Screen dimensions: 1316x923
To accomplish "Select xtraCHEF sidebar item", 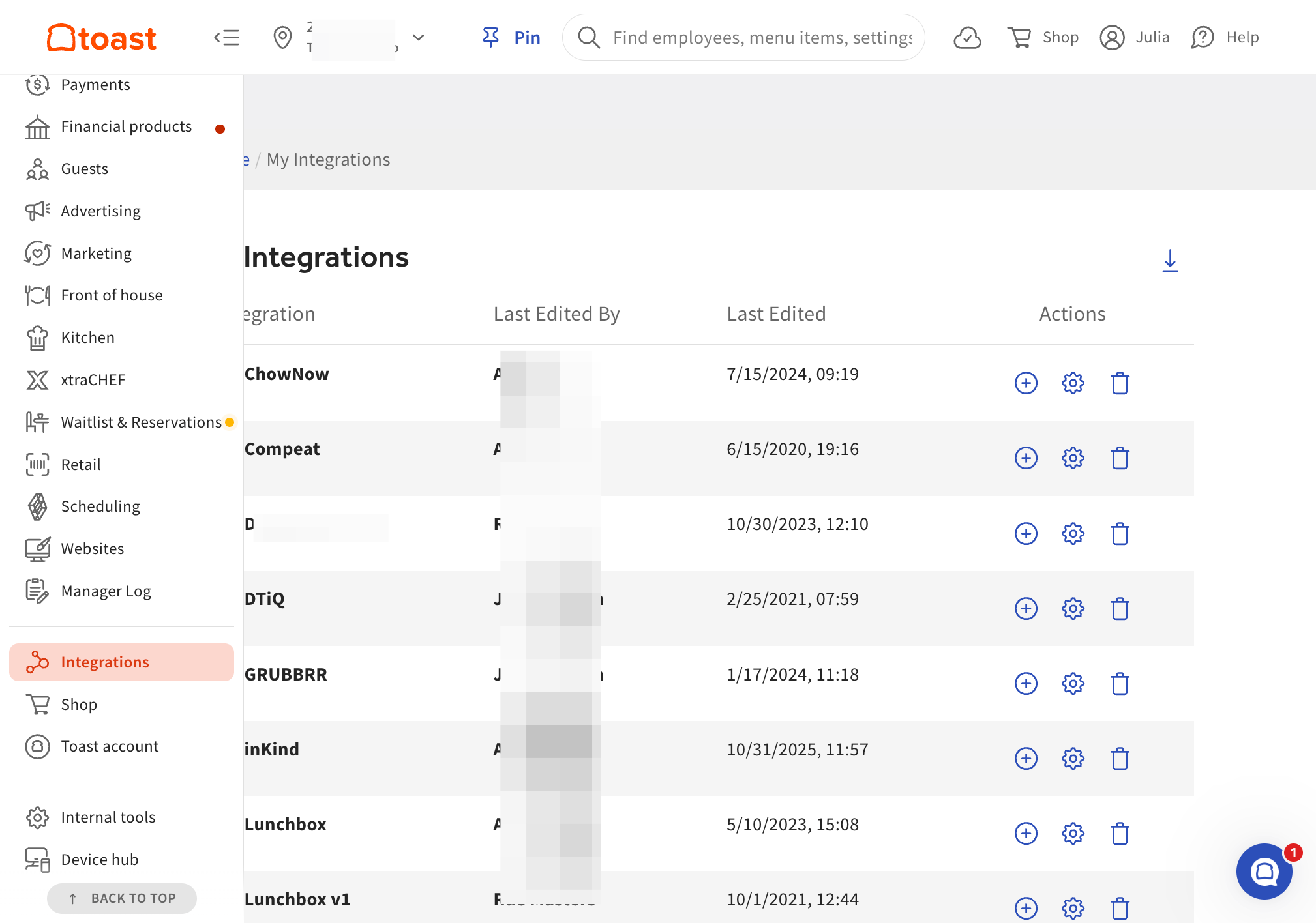I will tap(121, 380).
